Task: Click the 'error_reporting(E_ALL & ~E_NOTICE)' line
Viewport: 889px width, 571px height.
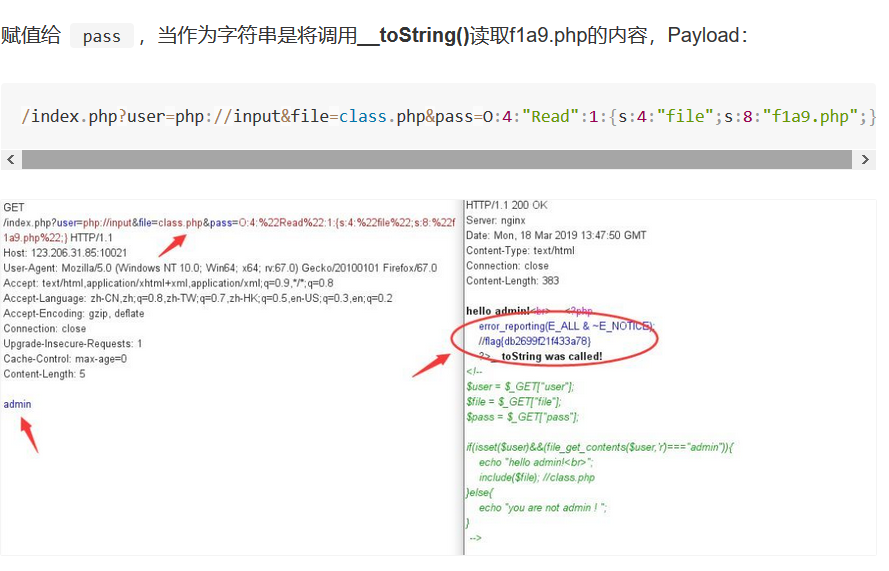Action: [x=566, y=326]
